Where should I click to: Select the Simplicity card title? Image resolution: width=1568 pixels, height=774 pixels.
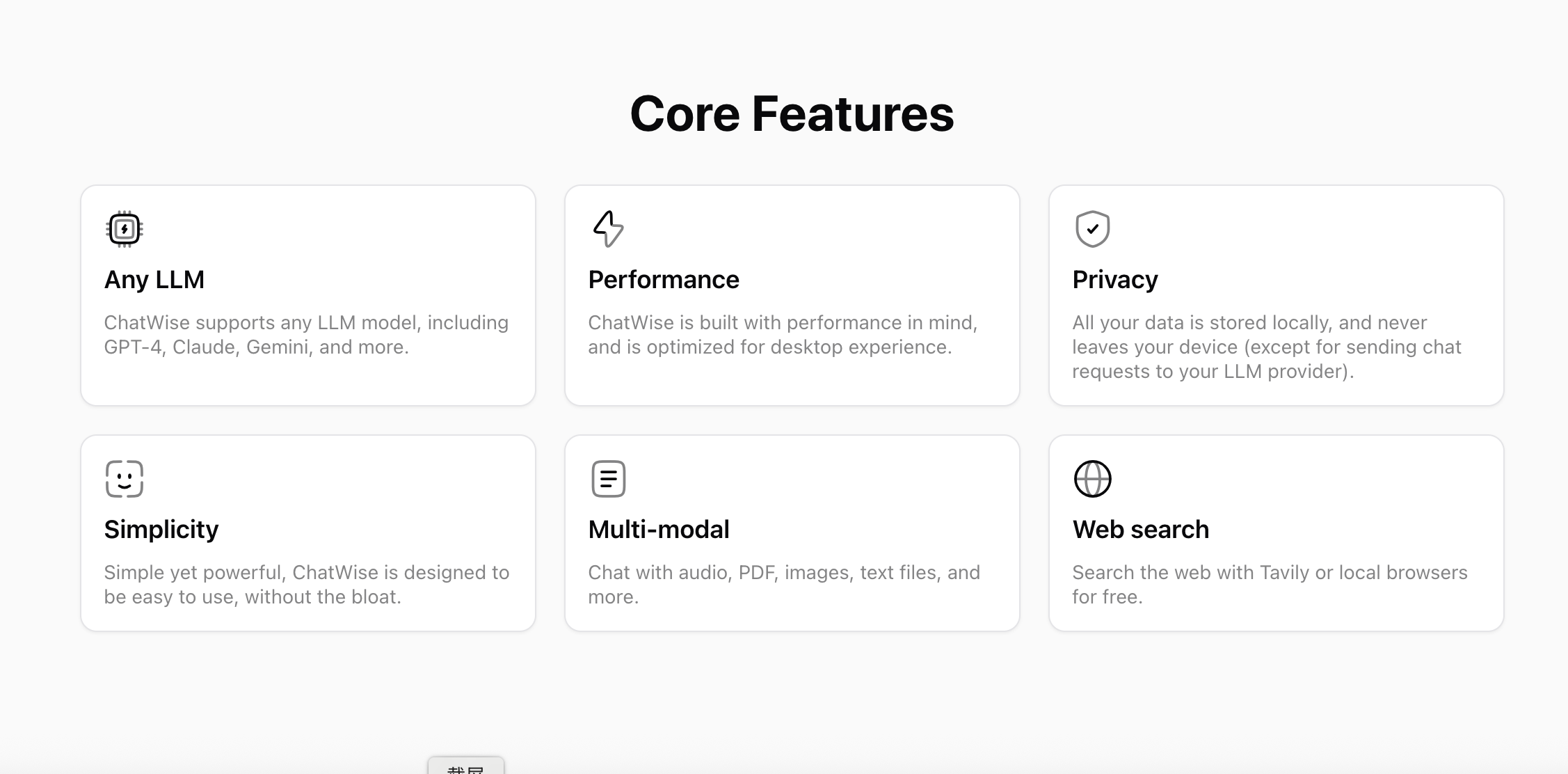click(x=161, y=530)
